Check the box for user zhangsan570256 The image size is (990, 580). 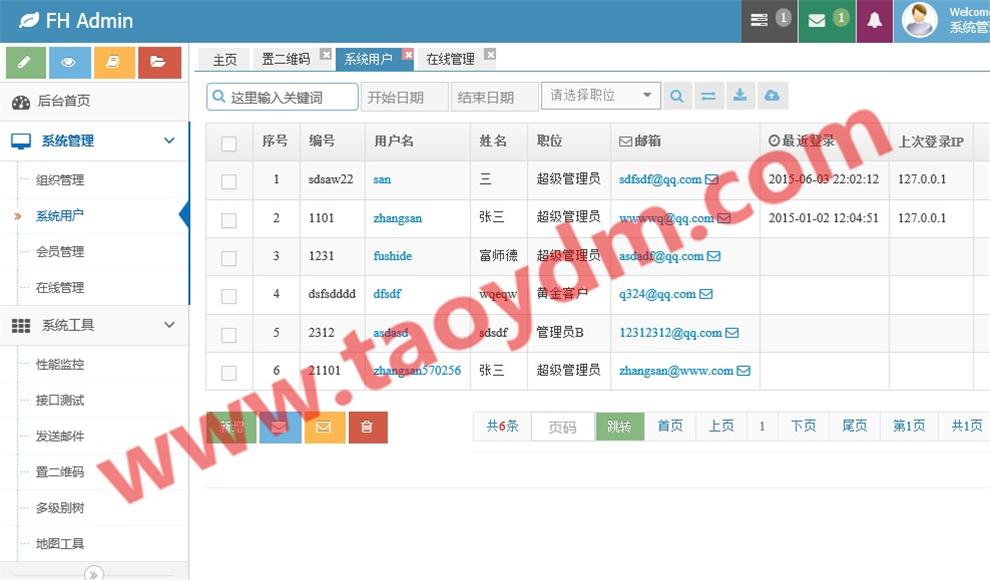pyautogui.click(x=229, y=373)
